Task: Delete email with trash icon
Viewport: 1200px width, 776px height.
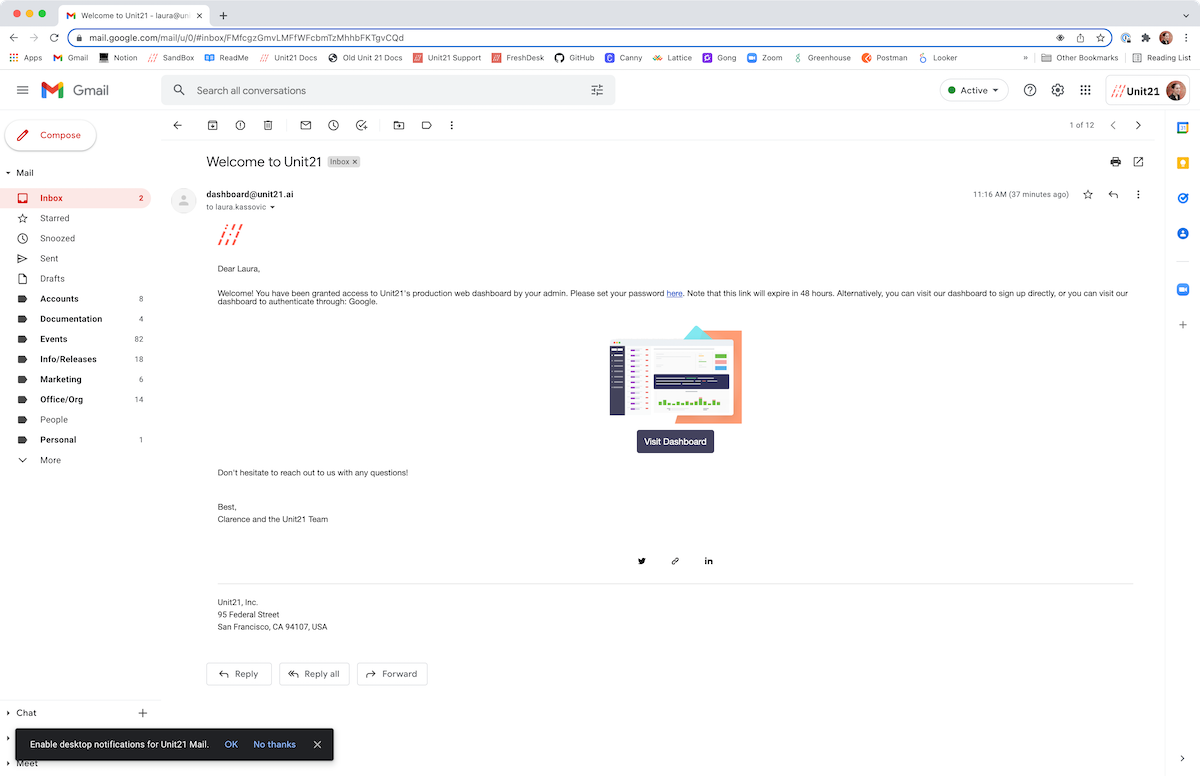Action: pyautogui.click(x=268, y=125)
